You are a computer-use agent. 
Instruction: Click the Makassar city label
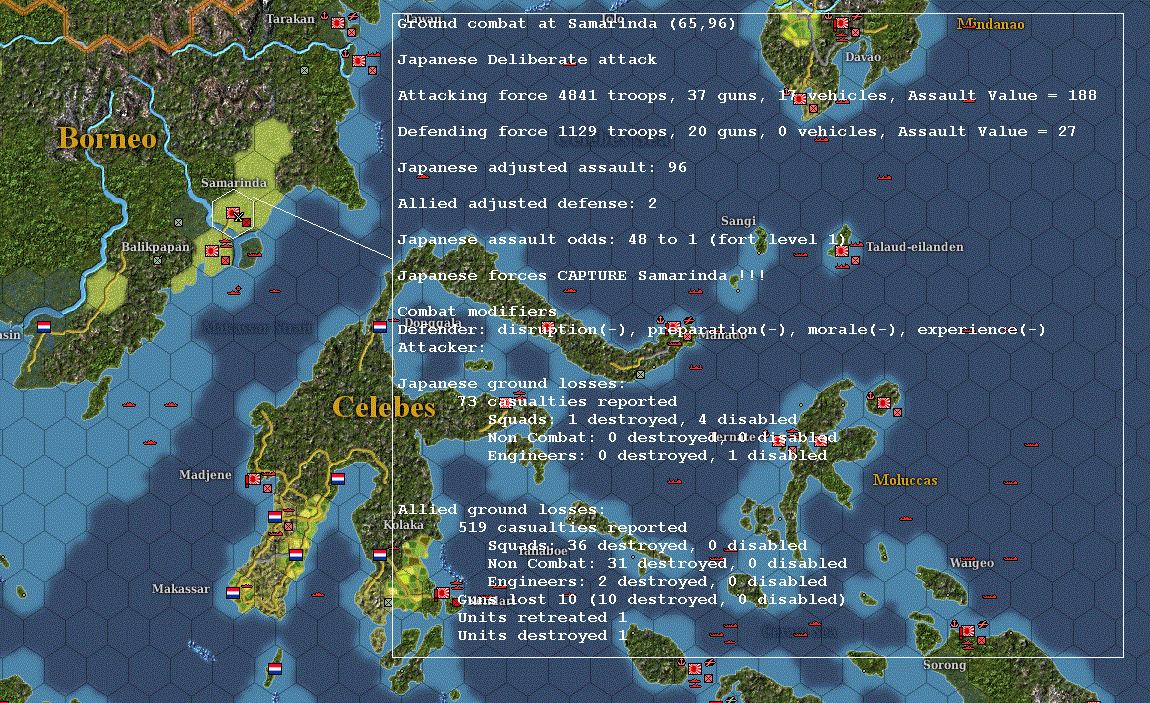click(180, 589)
